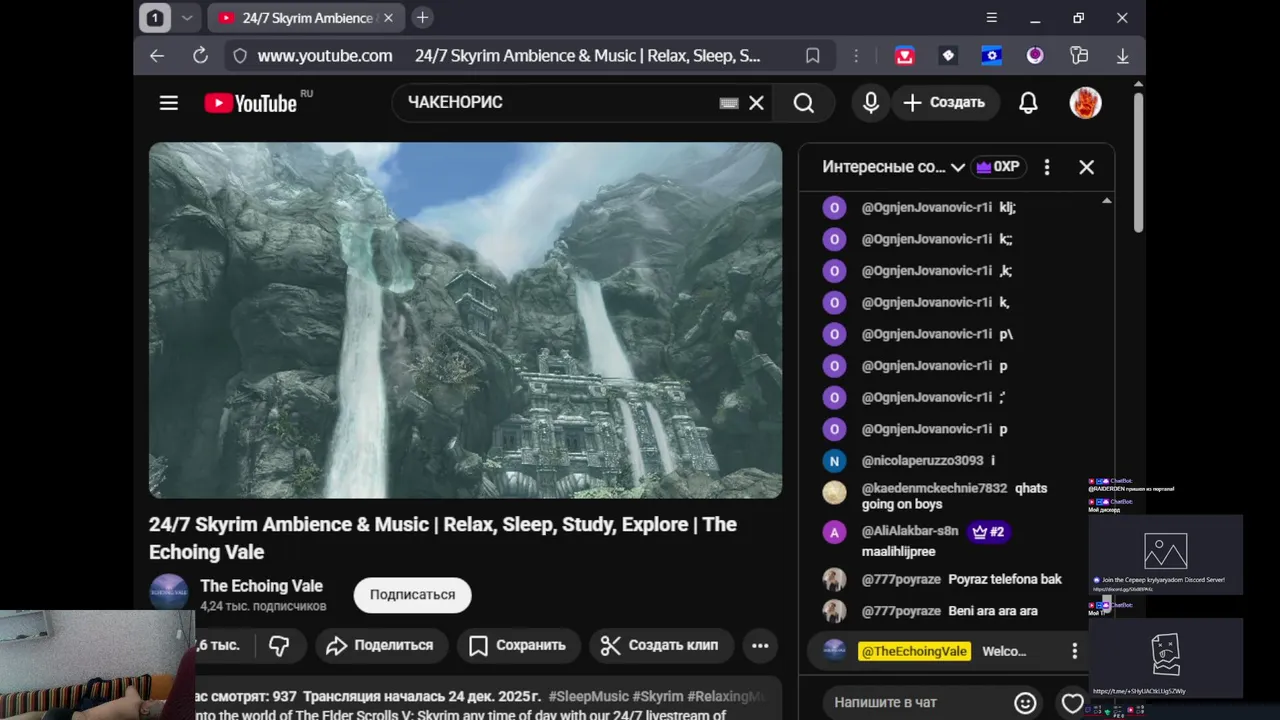Click the video player area
Image resolution: width=1280 pixels, height=720 pixels.
465,320
